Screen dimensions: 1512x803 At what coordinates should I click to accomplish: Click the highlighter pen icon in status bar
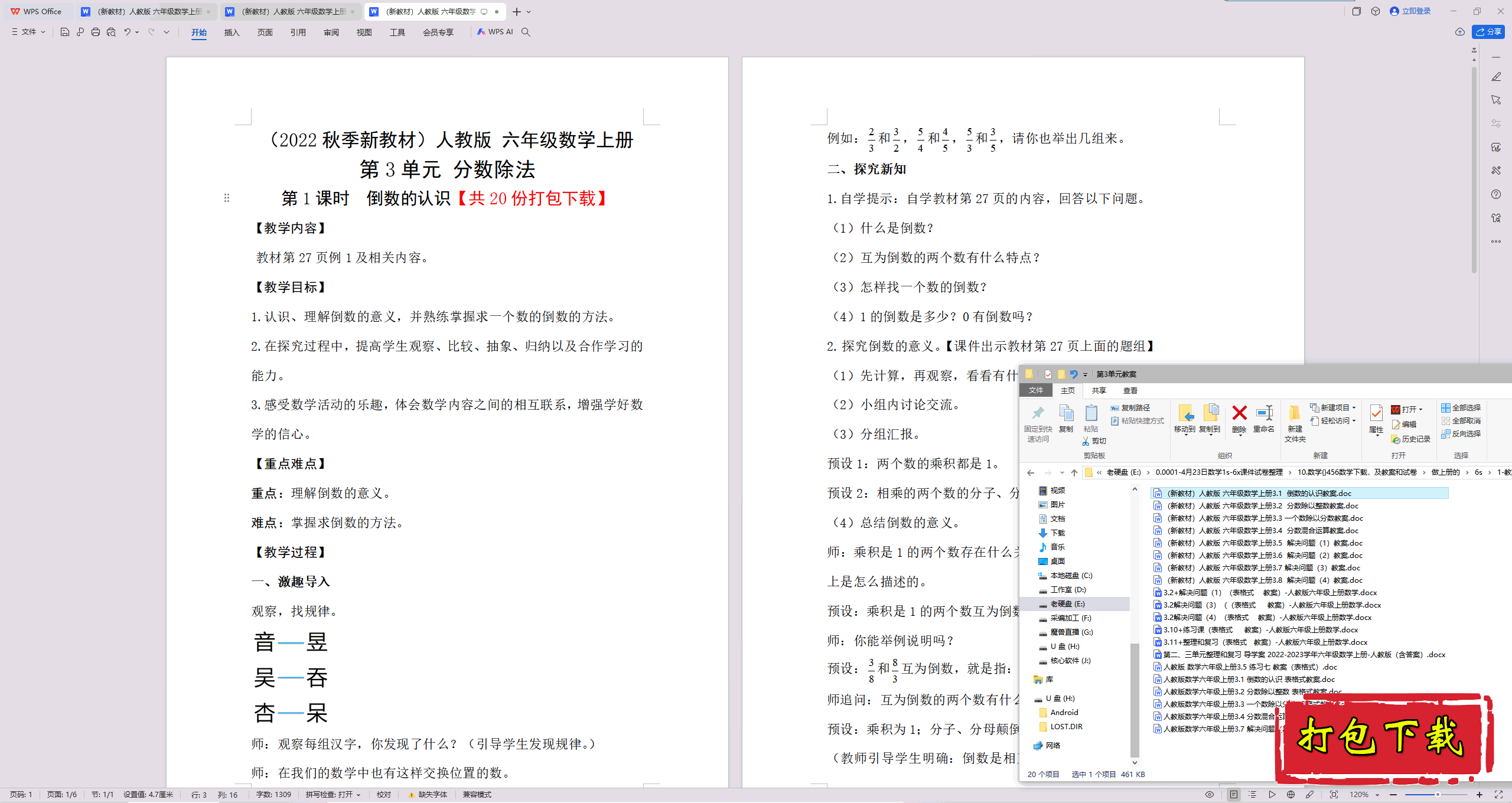click(1309, 795)
